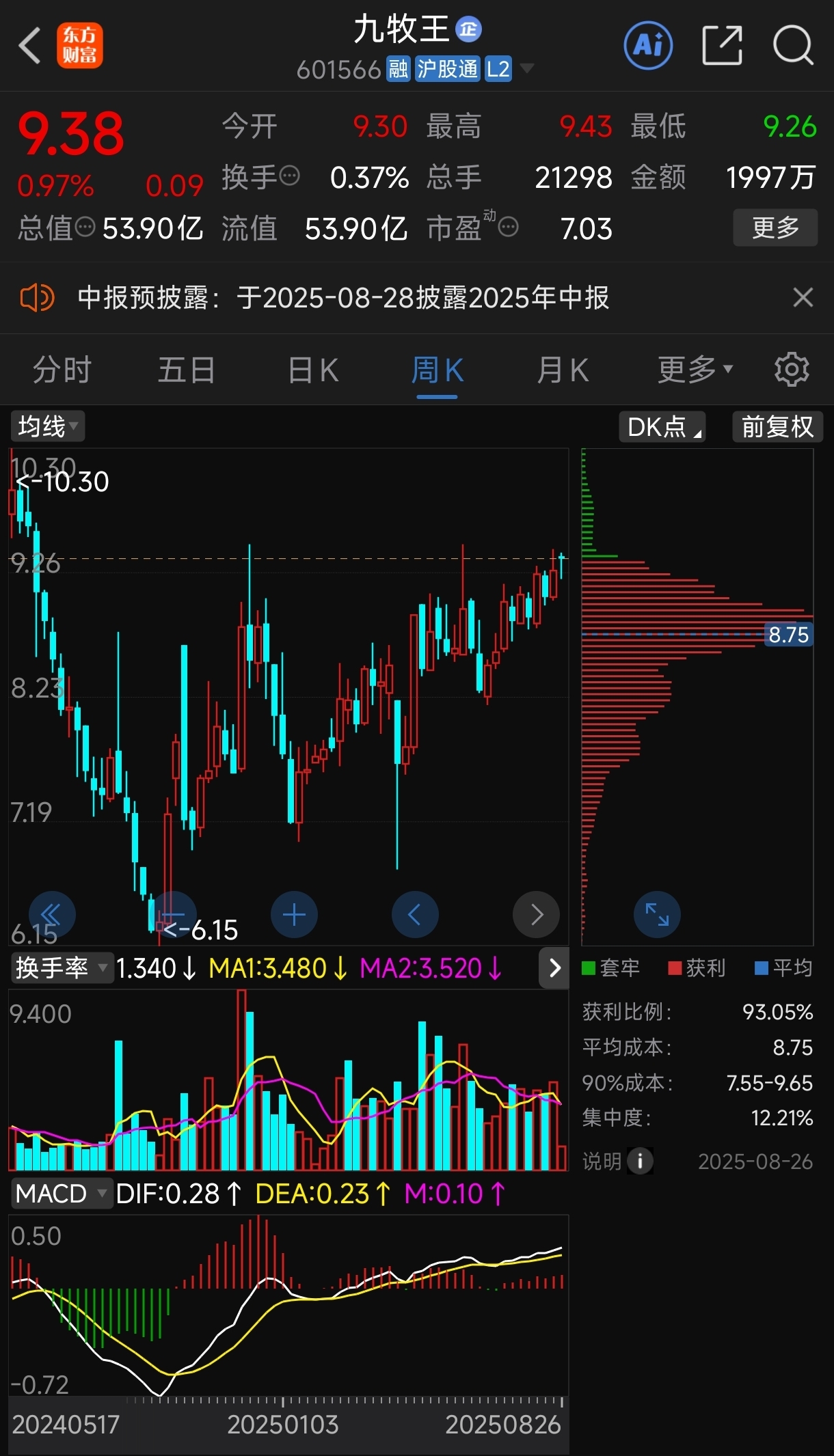Tap the 最高 9.43 value
The image size is (834, 1456).
coord(586,126)
